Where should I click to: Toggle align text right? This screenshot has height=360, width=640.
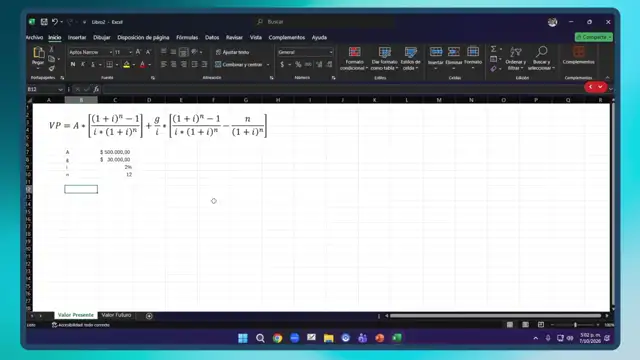click(x=183, y=64)
